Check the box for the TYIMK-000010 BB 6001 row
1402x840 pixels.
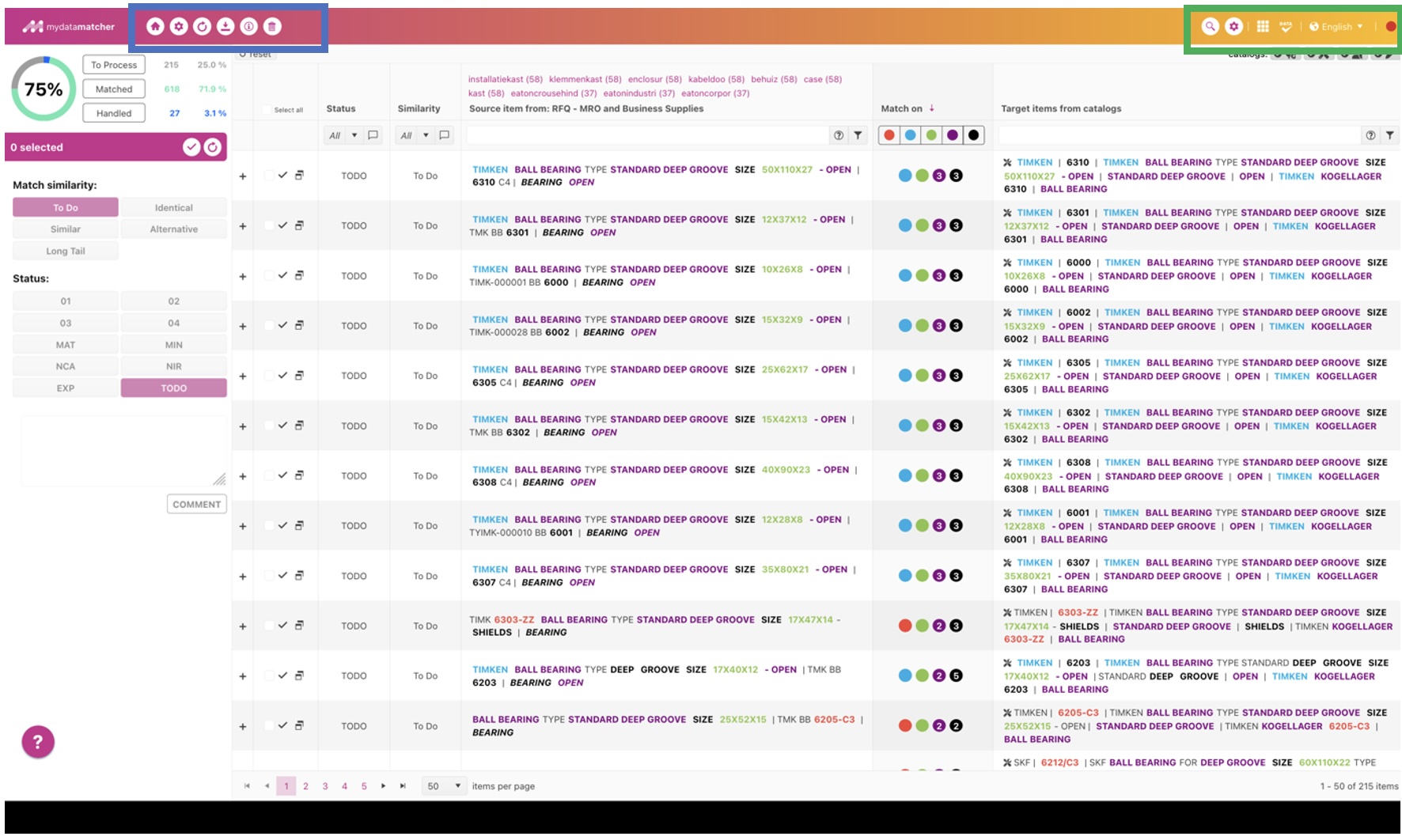(269, 525)
